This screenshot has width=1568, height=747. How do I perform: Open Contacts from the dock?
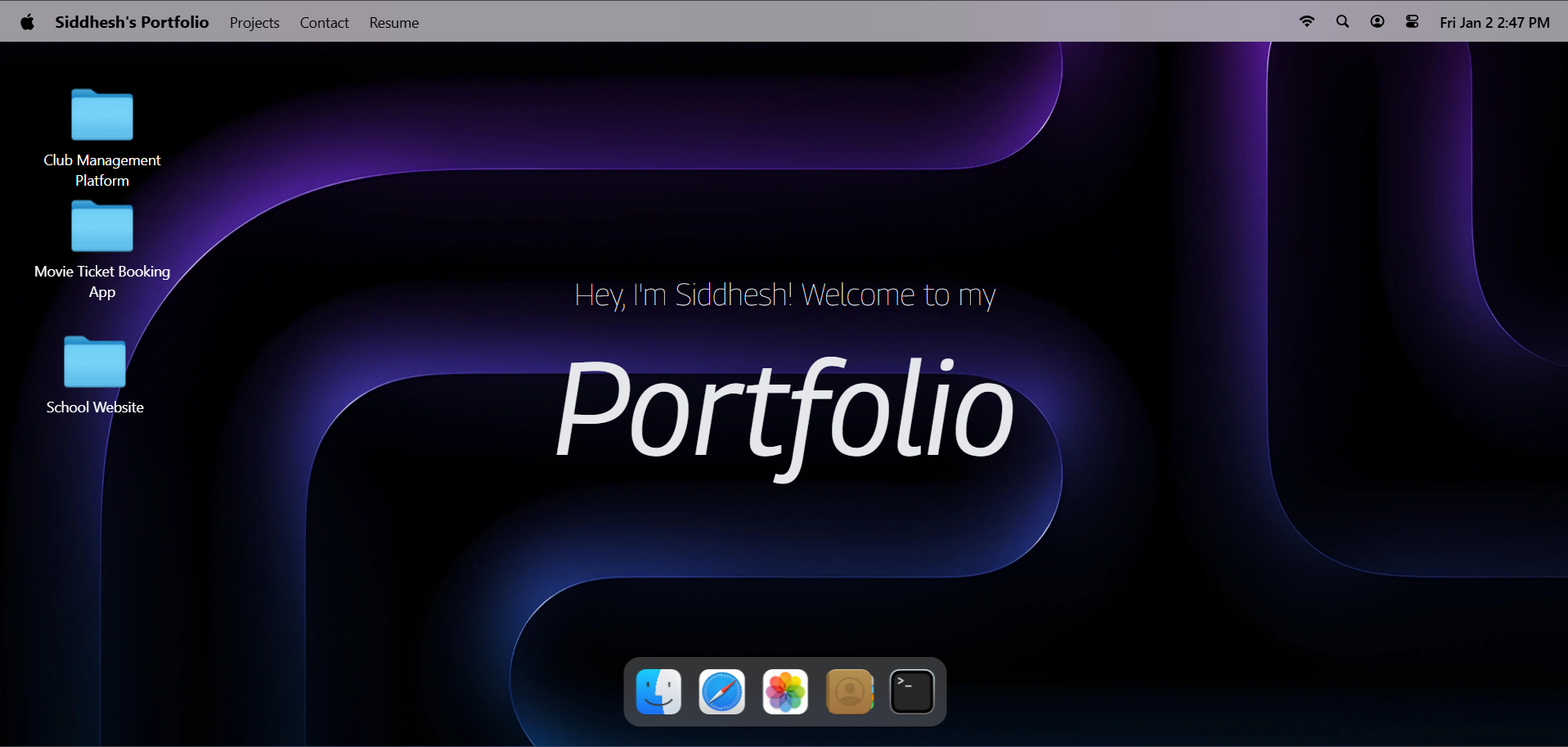(849, 691)
